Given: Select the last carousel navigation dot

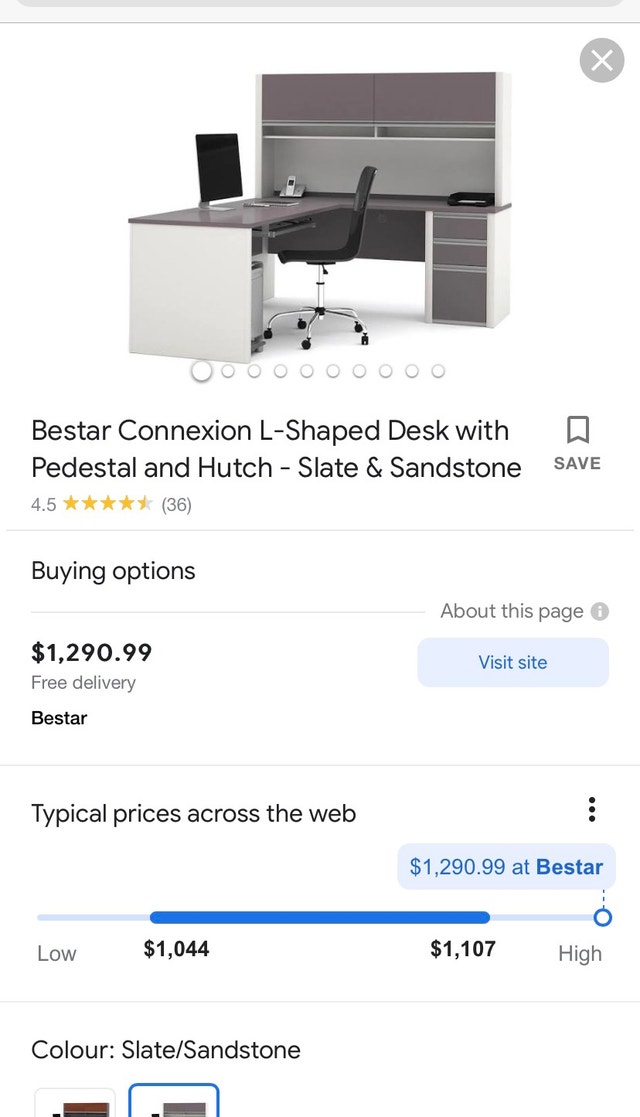Looking at the screenshot, I should coord(438,370).
